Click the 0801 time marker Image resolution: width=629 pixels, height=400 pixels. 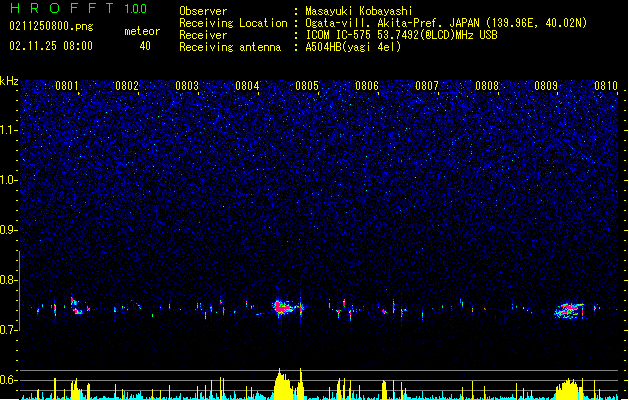click(x=67, y=86)
